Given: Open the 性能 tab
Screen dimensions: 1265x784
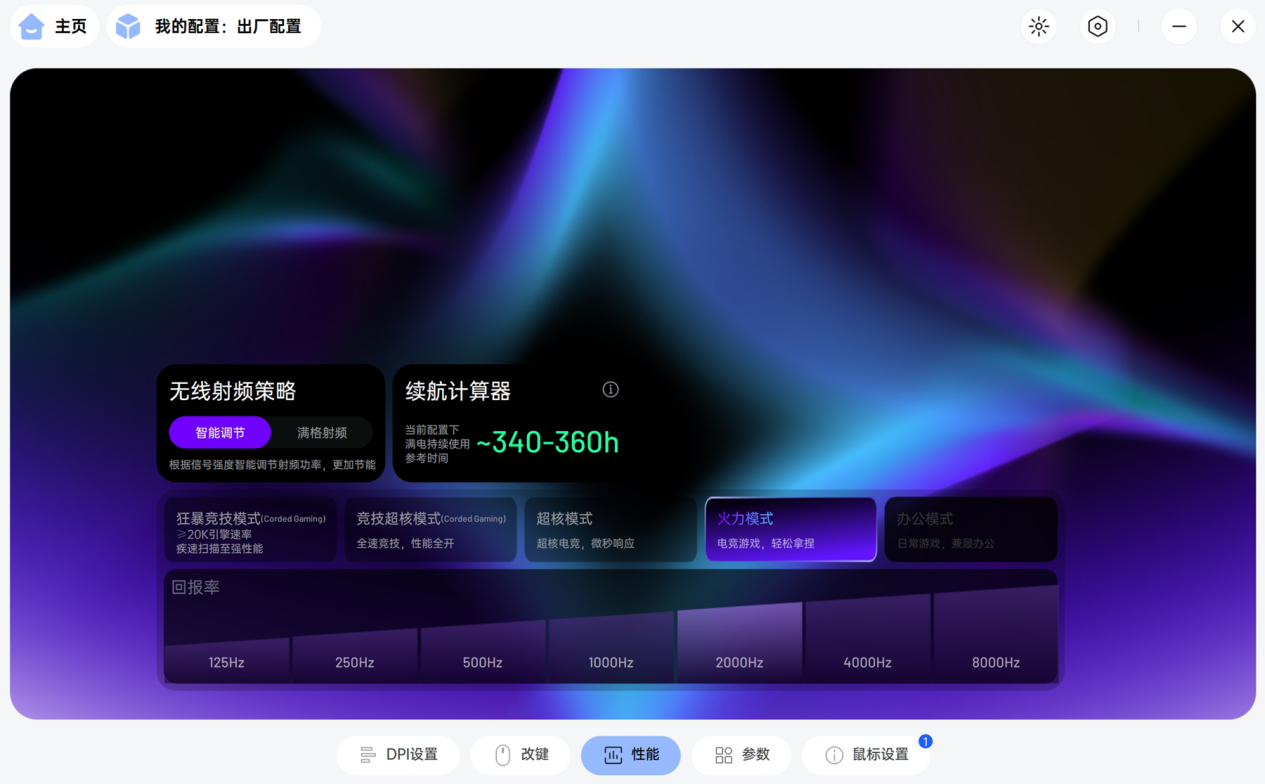Looking at the screenshot, I should coord(631,755).
